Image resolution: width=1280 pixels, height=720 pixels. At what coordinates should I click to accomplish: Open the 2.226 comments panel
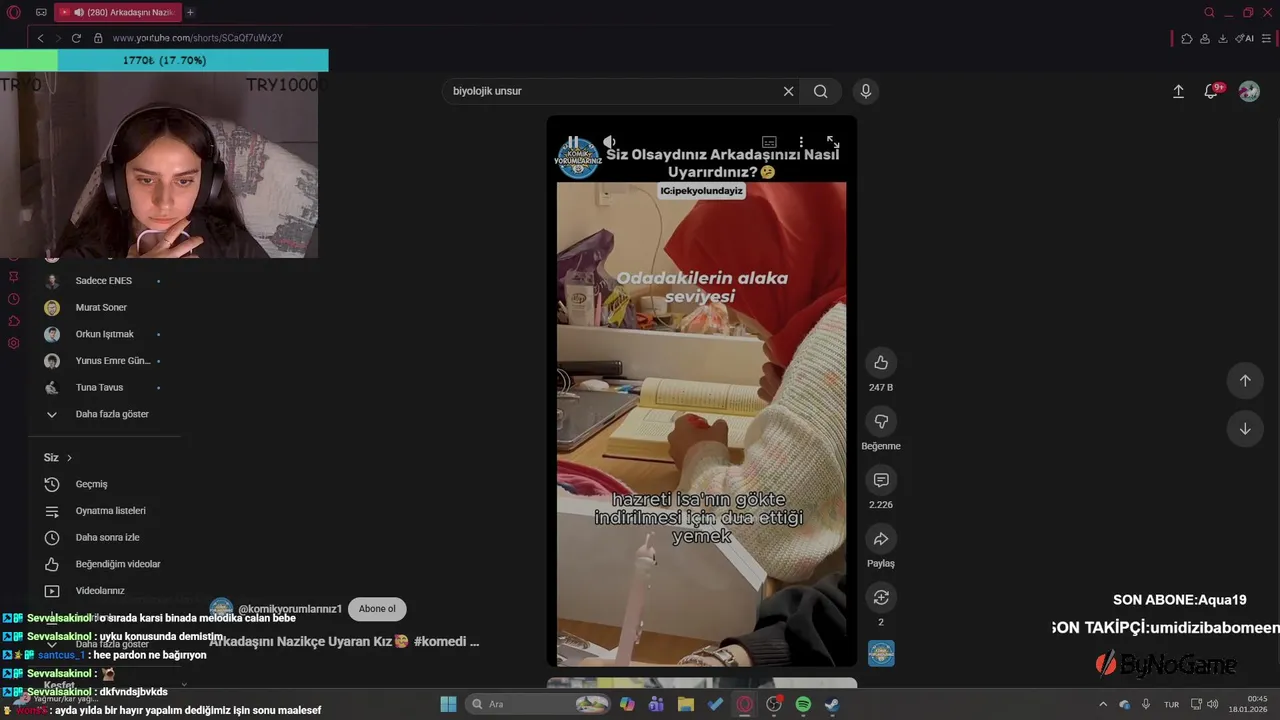pos(881,480)
